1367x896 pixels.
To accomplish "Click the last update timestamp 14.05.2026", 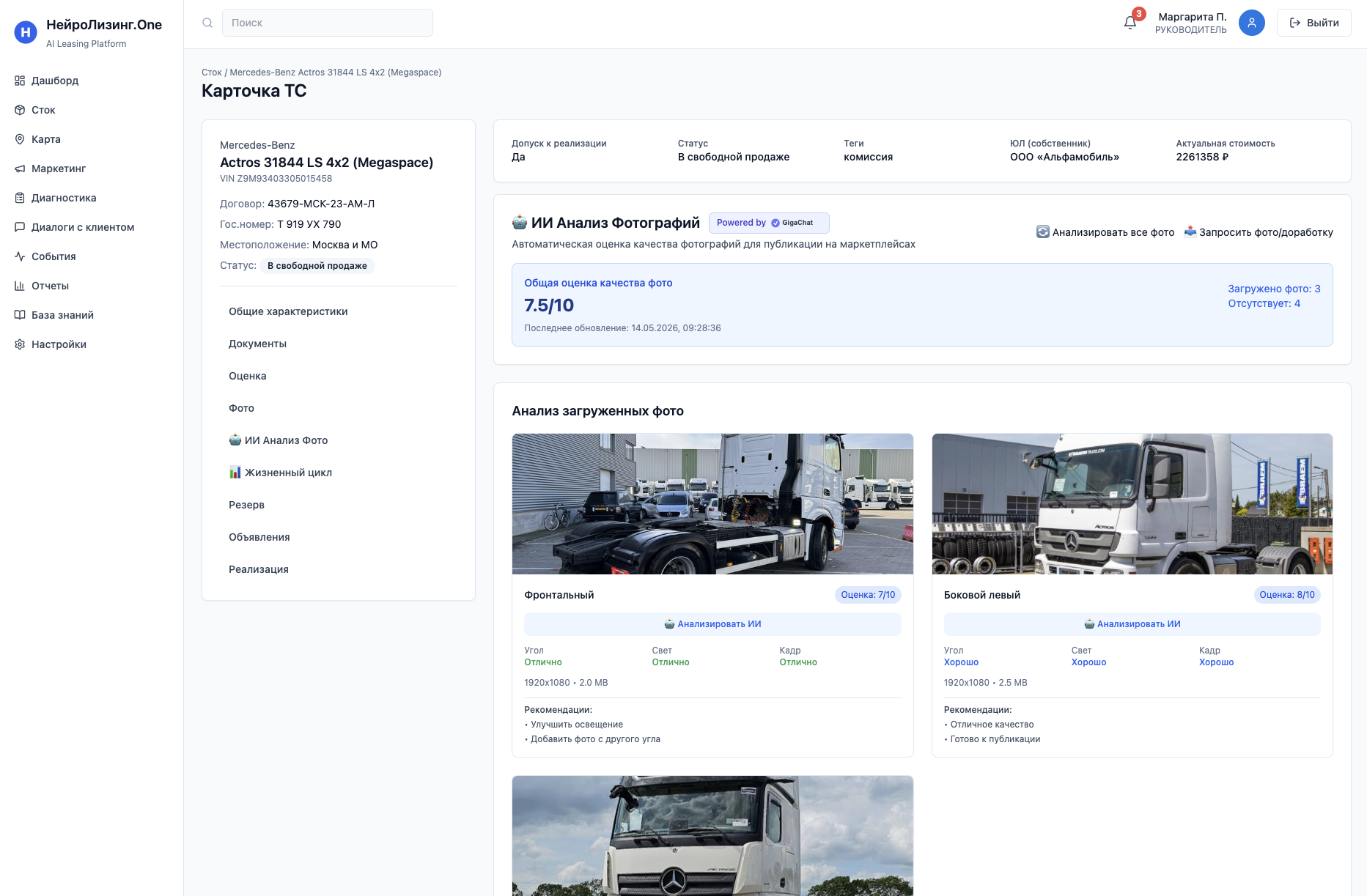I will (x=622, y=328).
